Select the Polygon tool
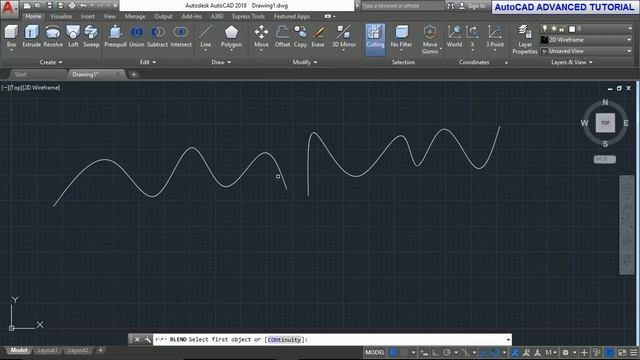Viewport: 640px width, 360px height. (x=231, y=36)
